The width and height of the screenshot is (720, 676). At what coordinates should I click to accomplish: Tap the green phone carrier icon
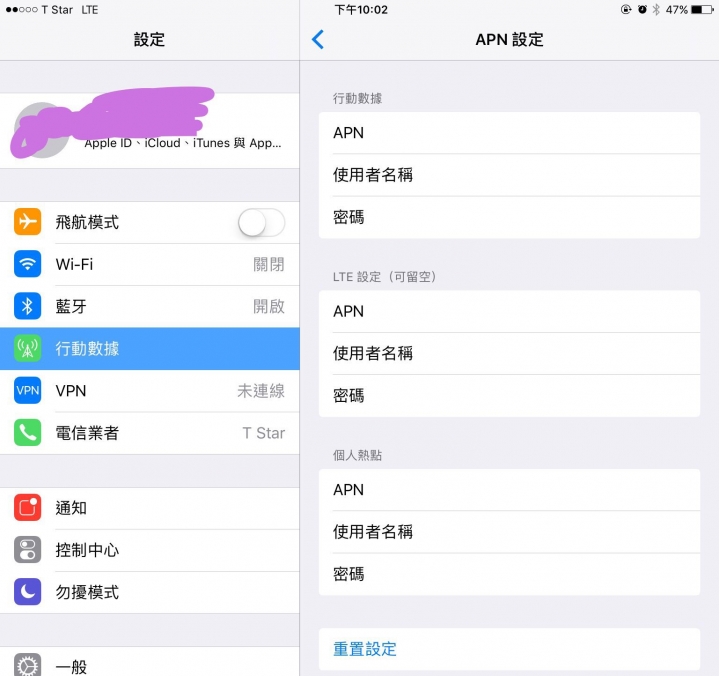coord(28,433)
